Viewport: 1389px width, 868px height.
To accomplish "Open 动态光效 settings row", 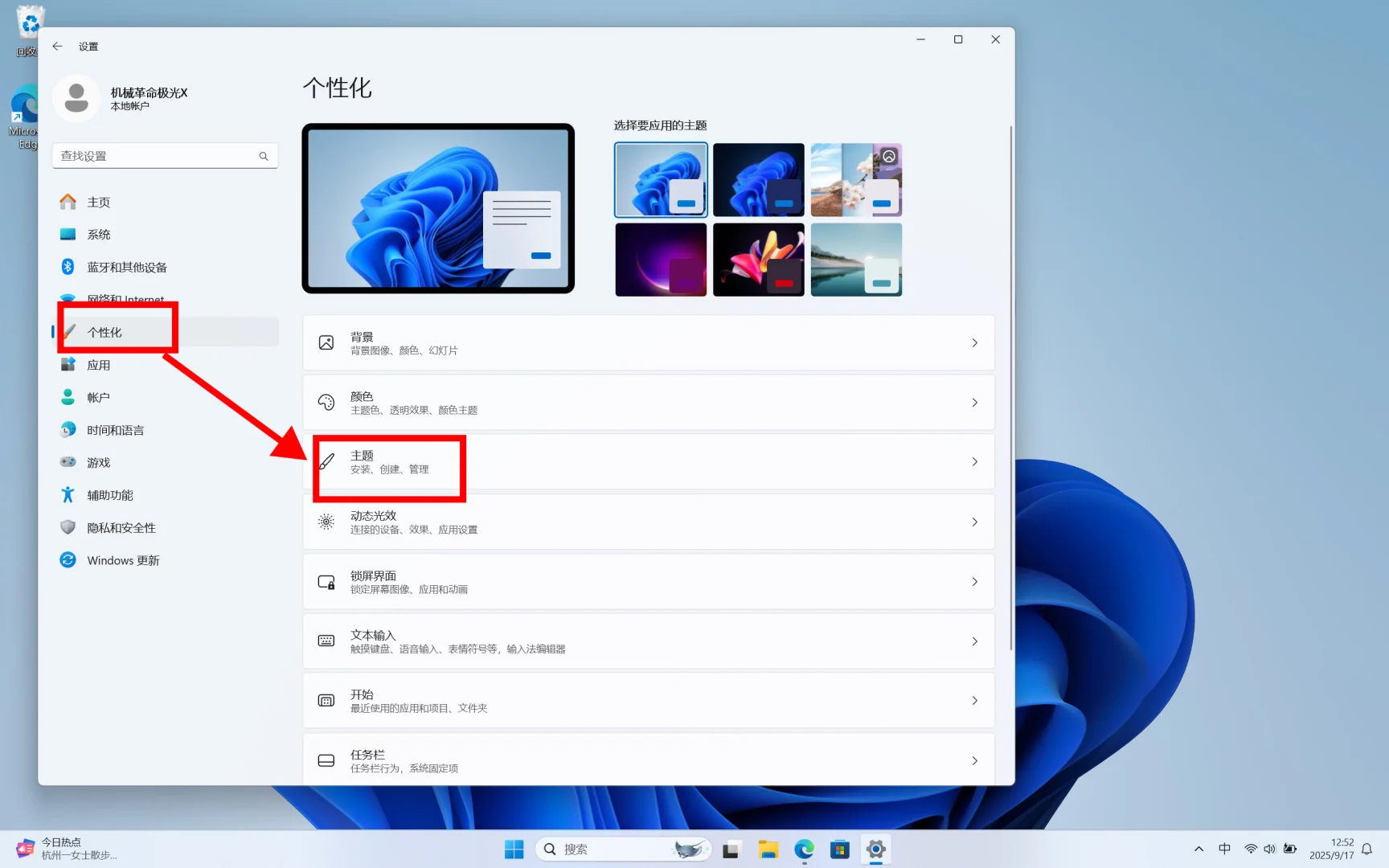I will click(649, 522).
